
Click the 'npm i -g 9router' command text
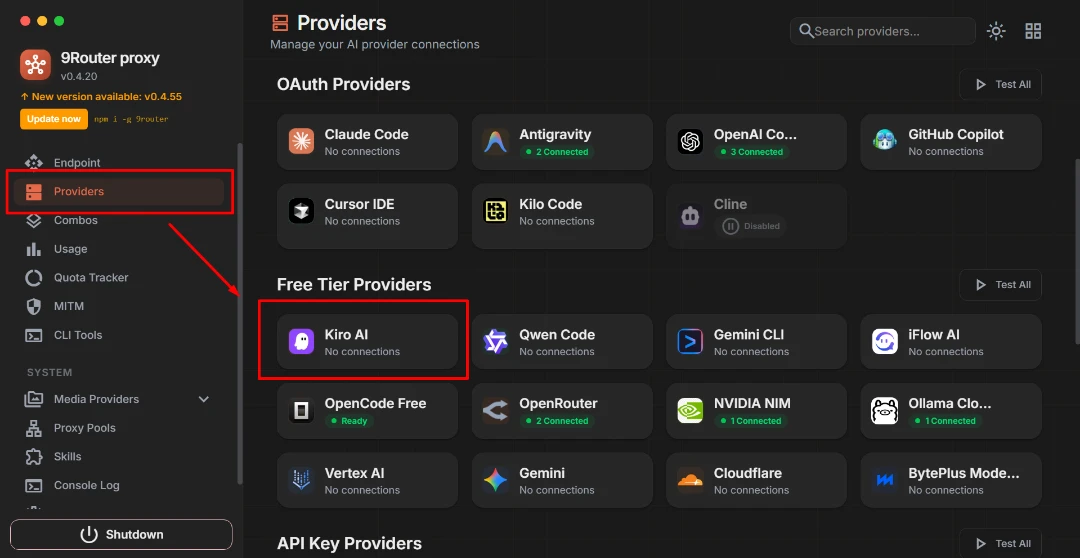(x=132, y=119)
